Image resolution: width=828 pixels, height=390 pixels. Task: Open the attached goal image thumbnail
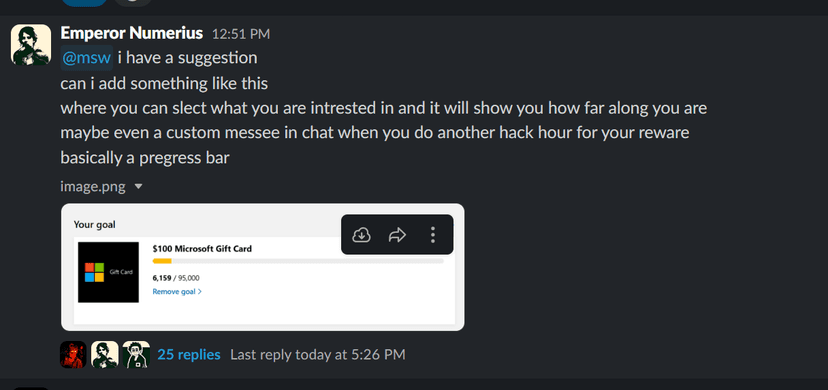click(263, 267)
